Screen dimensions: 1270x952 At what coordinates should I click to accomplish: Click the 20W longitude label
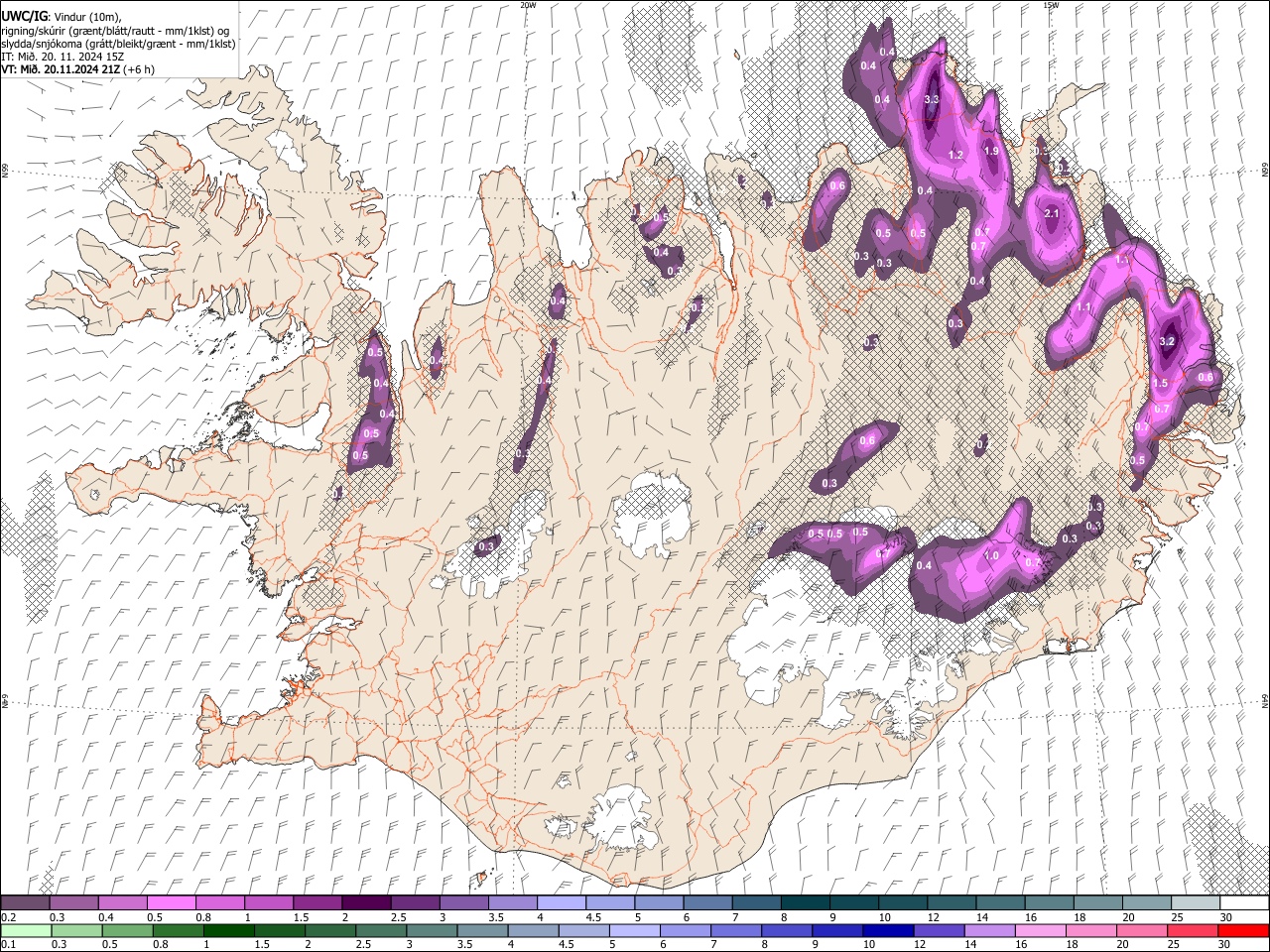pyautogui.click(x=528, y=5)
